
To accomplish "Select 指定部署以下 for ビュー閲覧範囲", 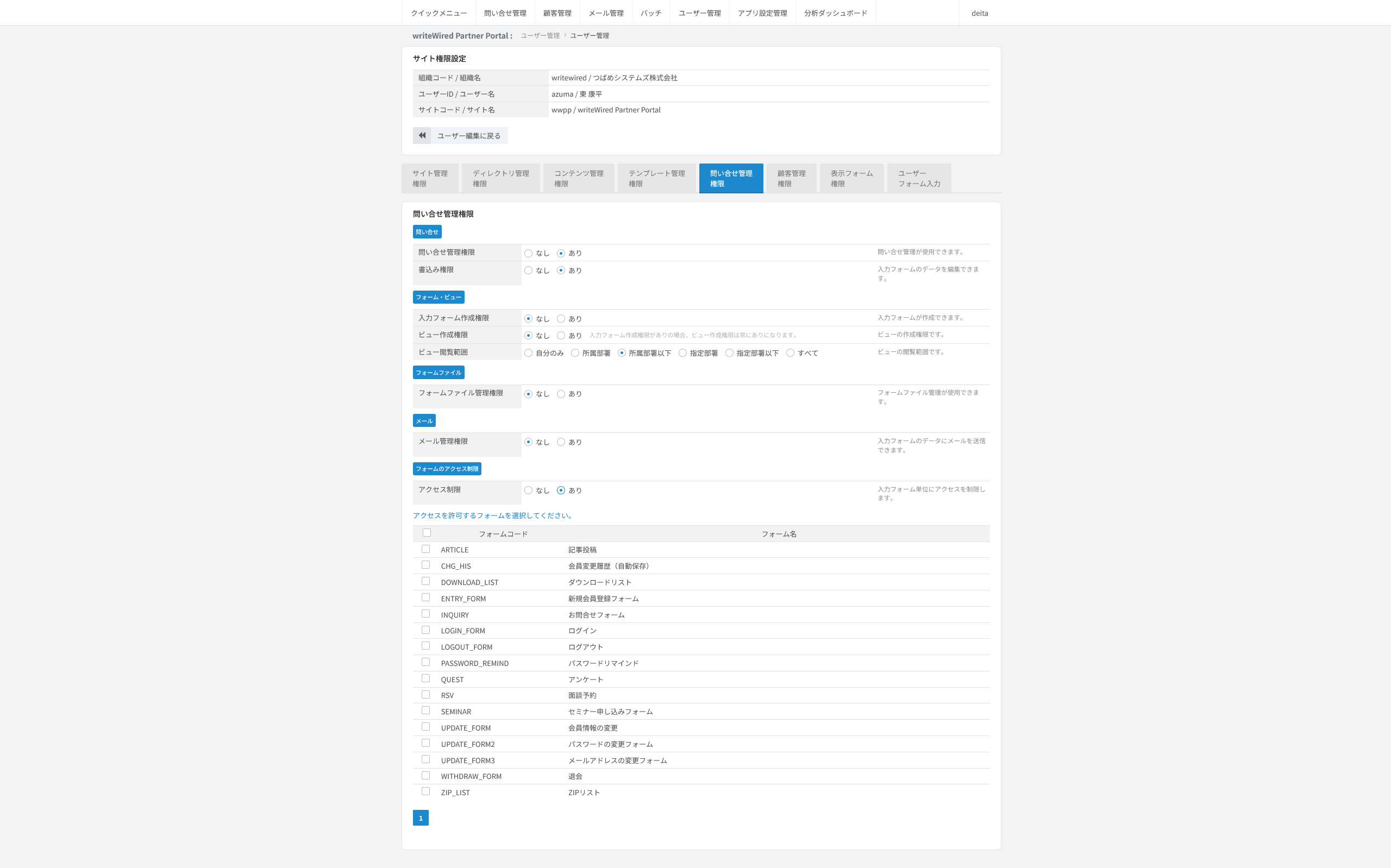I will (x=729, y=353).
